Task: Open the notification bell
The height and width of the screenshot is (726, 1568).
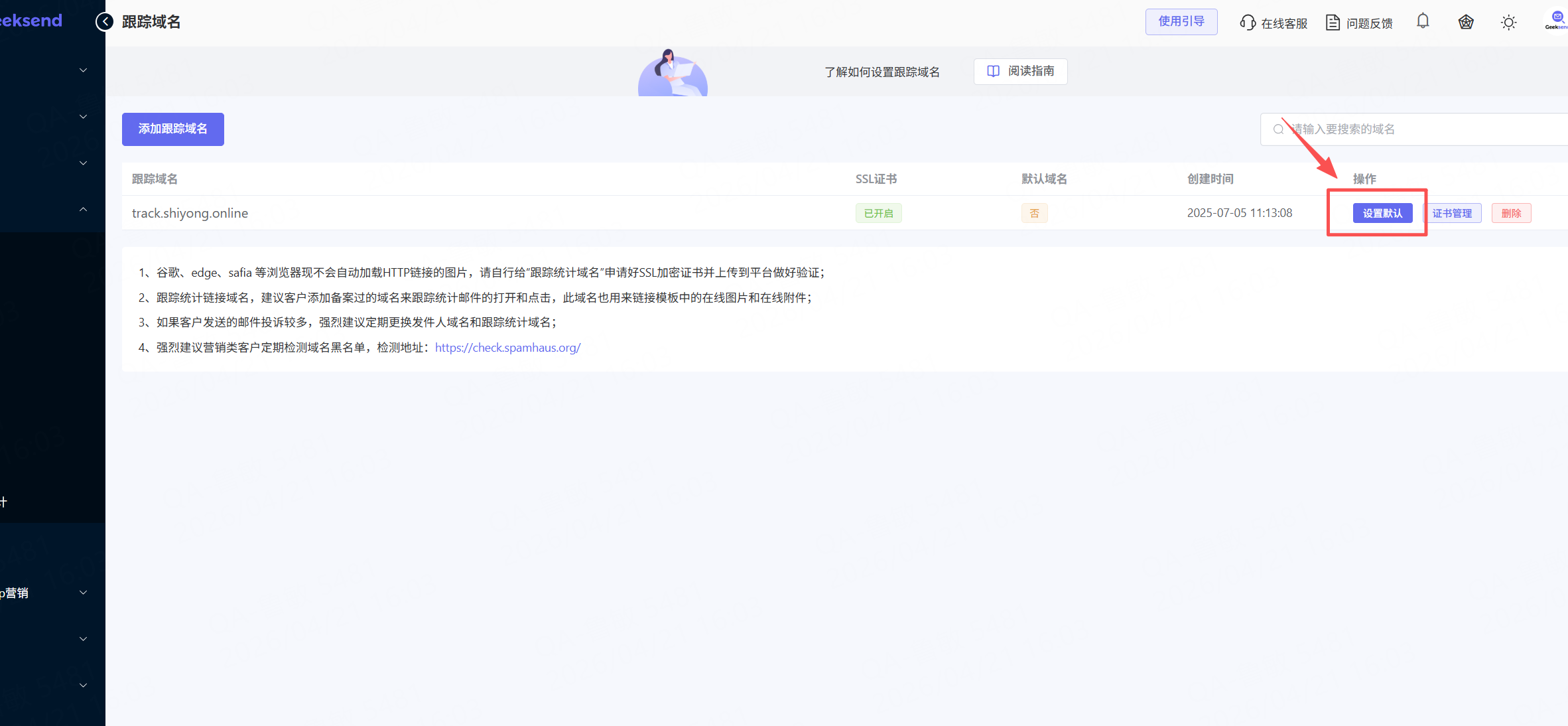Action: tap(1423, 21)
